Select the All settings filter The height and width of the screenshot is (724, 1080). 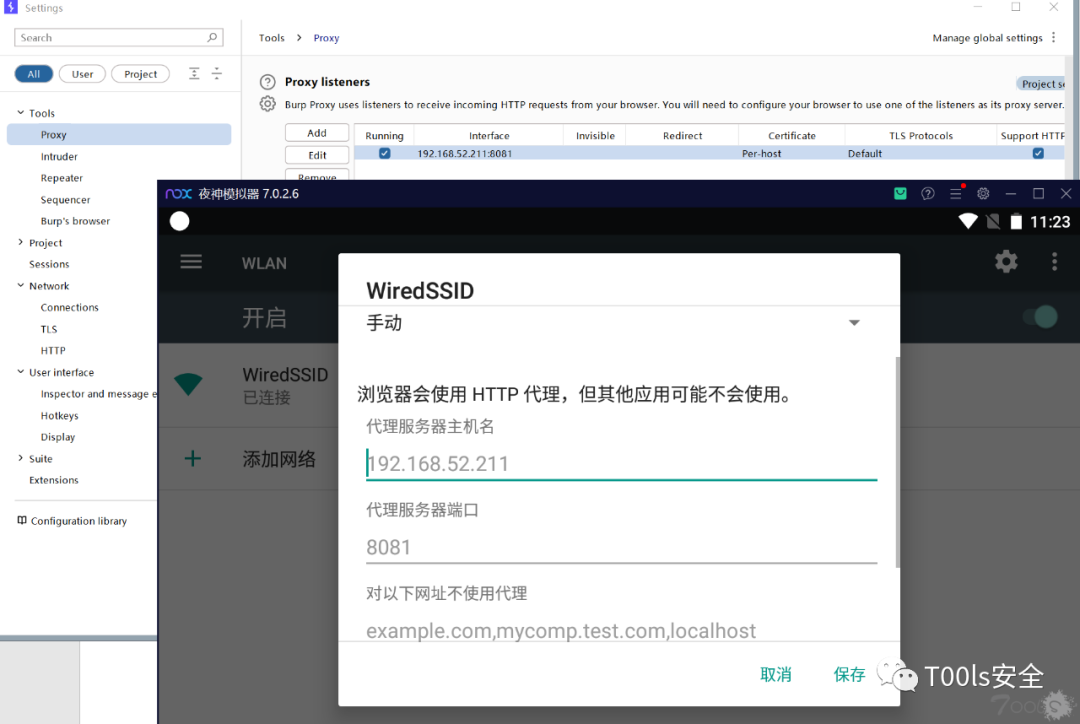coord(34,74)
